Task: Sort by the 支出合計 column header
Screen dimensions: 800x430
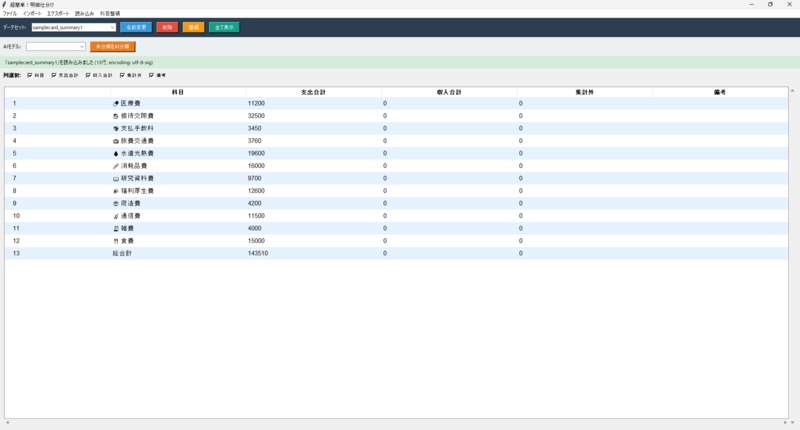Action: coord(313,91)
